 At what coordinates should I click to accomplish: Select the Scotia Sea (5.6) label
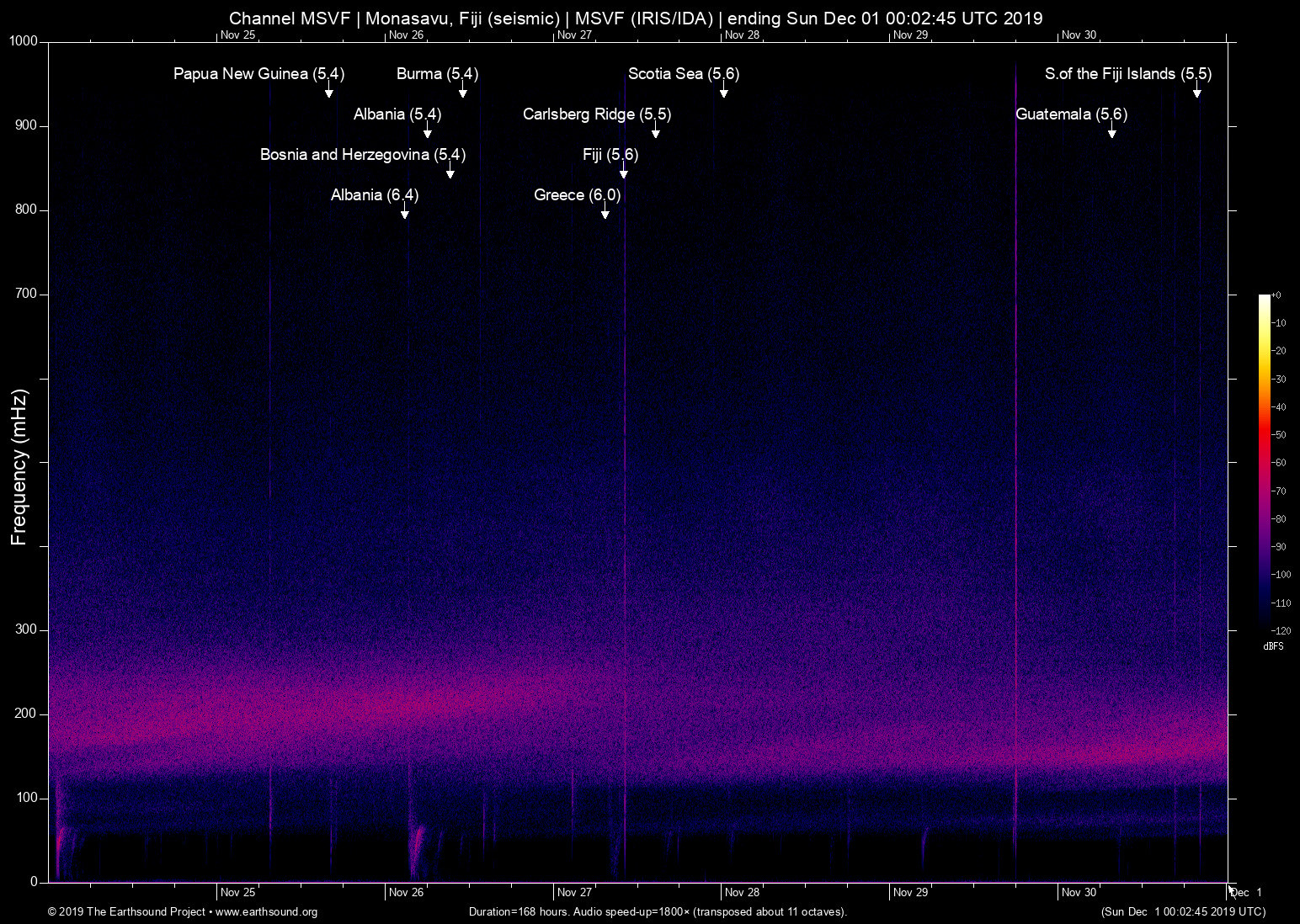(684, 74)
